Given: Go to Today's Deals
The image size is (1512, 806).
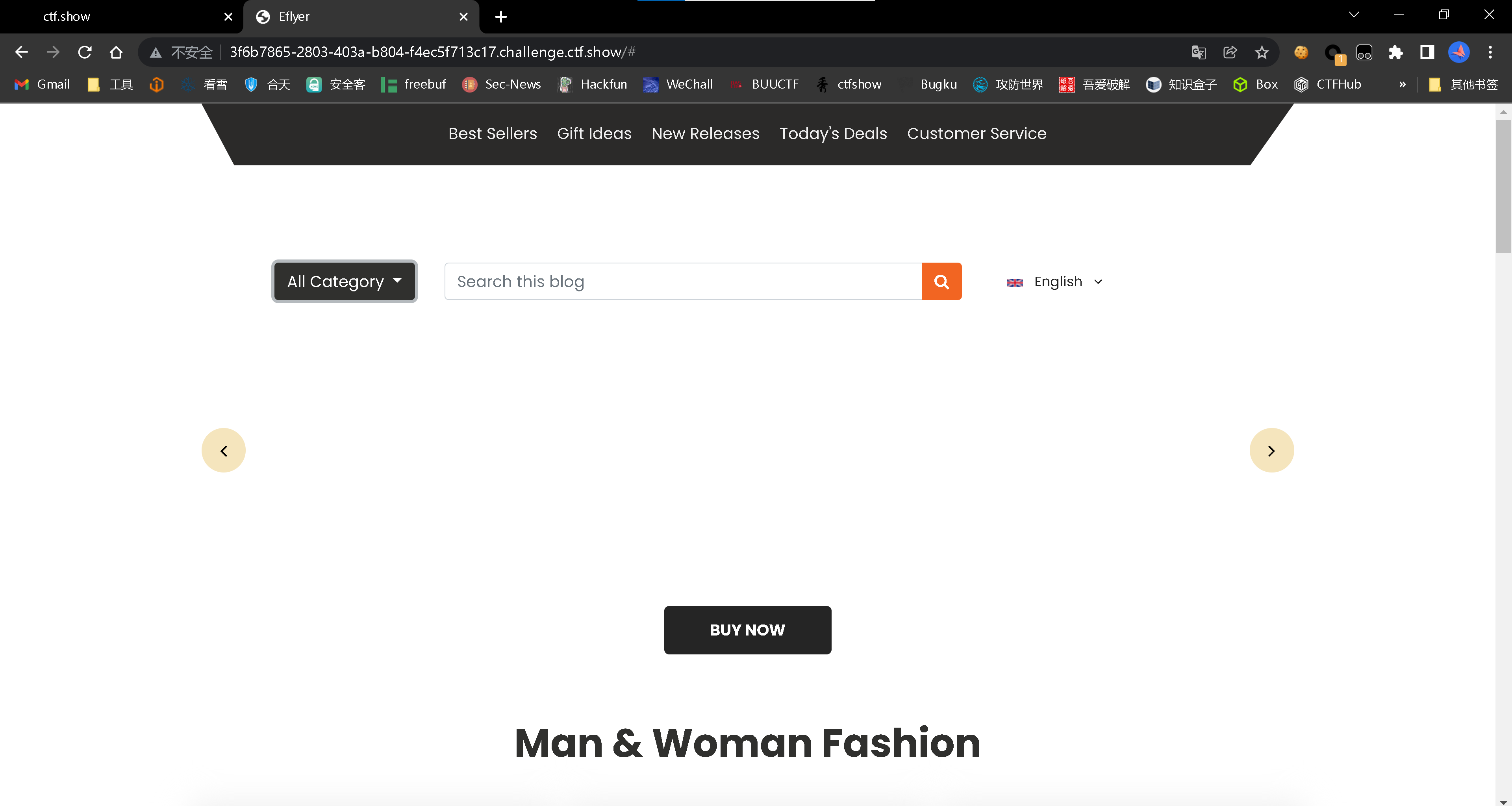Looking at the screenshot, I should (833, 133).
